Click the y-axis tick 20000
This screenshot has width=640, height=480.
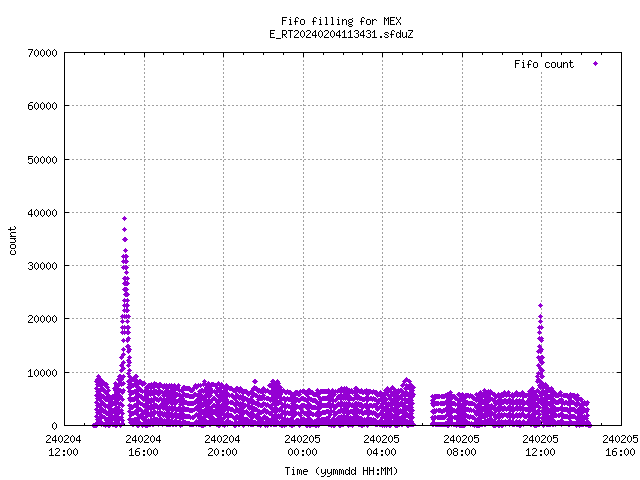coord(42,319)
